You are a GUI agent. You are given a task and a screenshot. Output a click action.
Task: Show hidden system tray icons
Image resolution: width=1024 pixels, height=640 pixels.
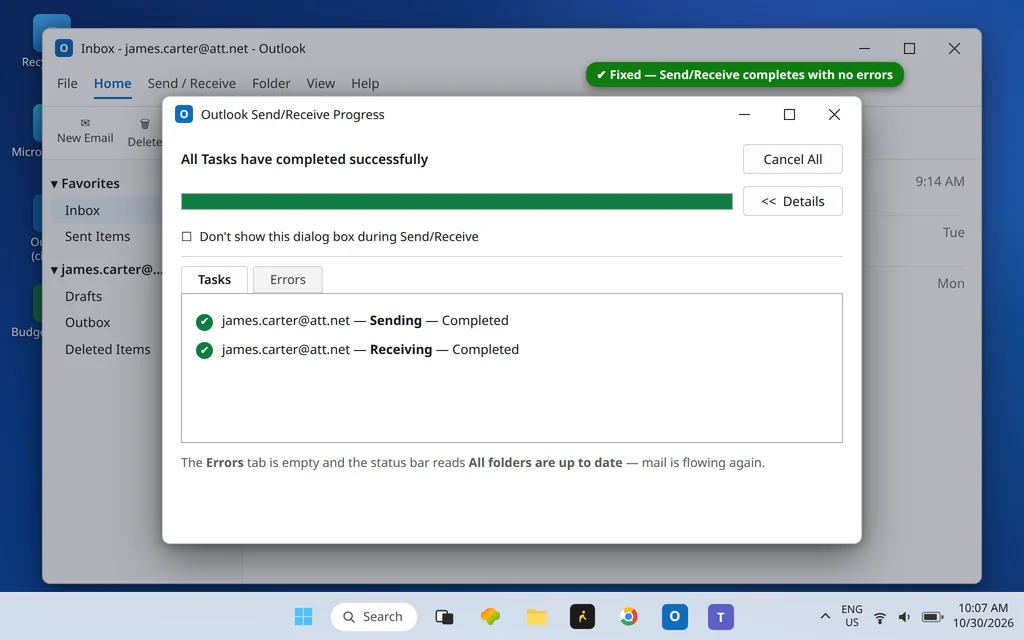point(825,616)
